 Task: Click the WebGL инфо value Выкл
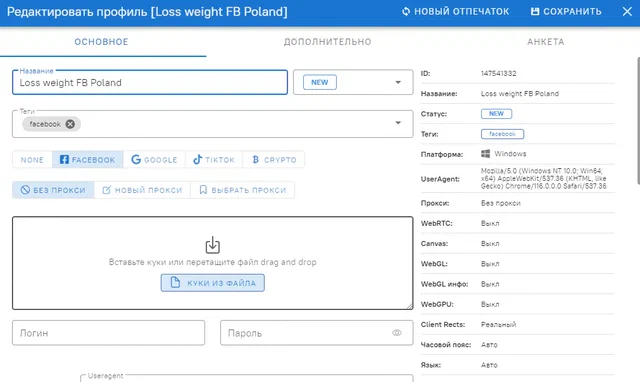490,284
